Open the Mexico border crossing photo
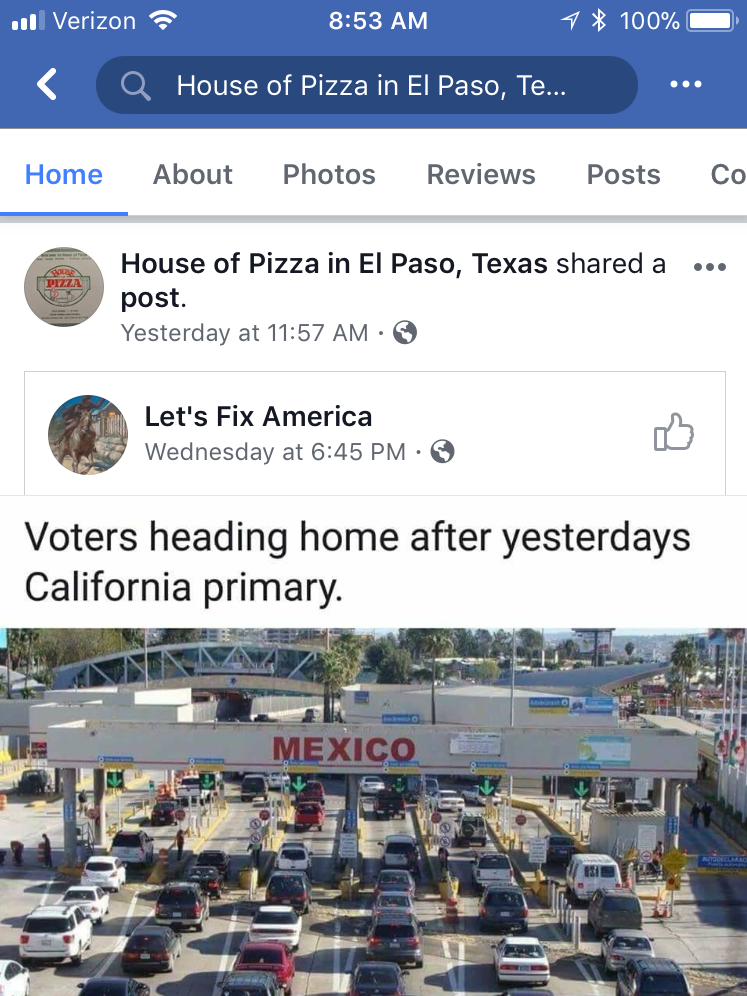Viewport: 747px width, 996px height. (x=373, y=811)
